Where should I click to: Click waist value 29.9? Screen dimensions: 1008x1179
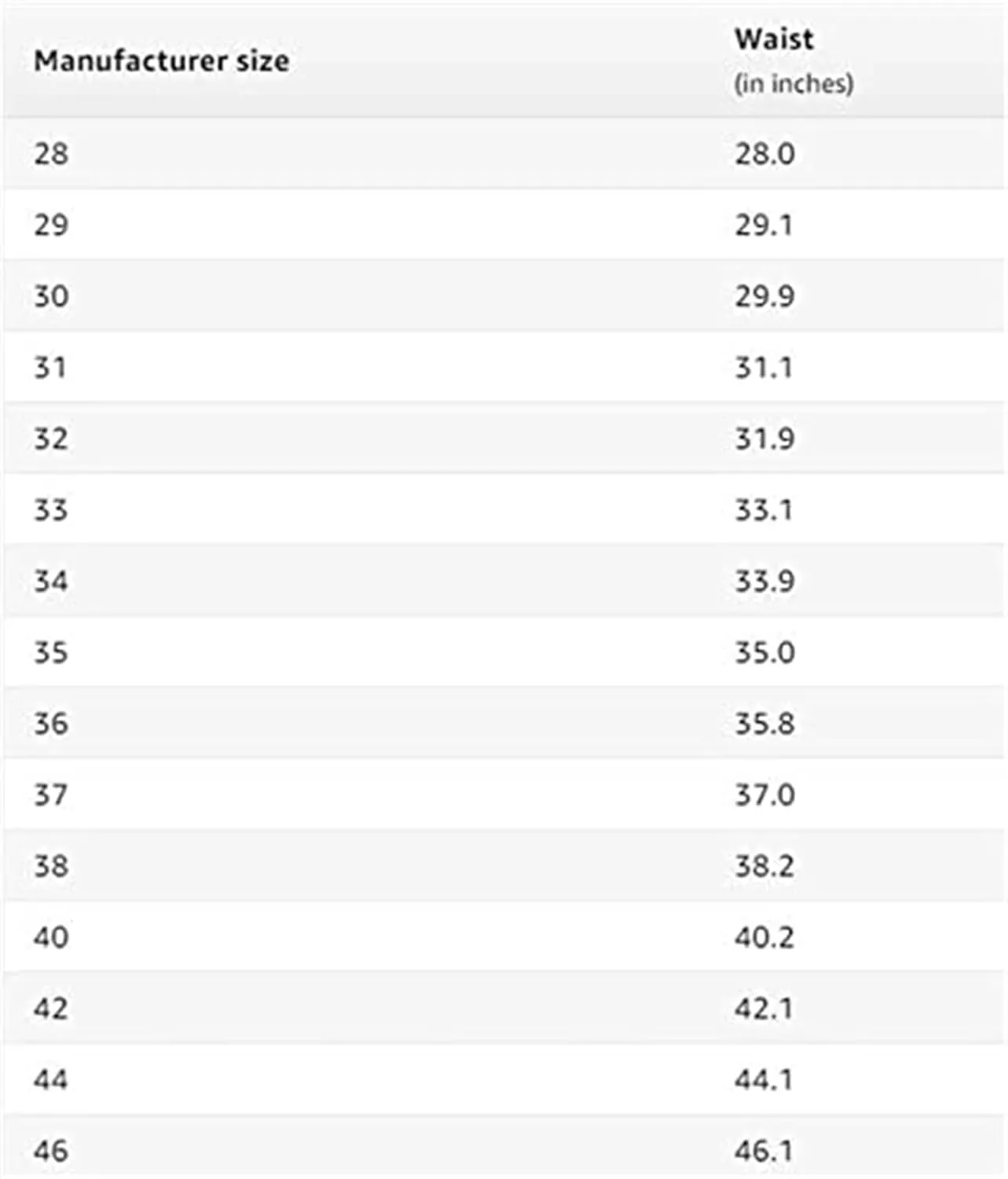click(764, 296)
